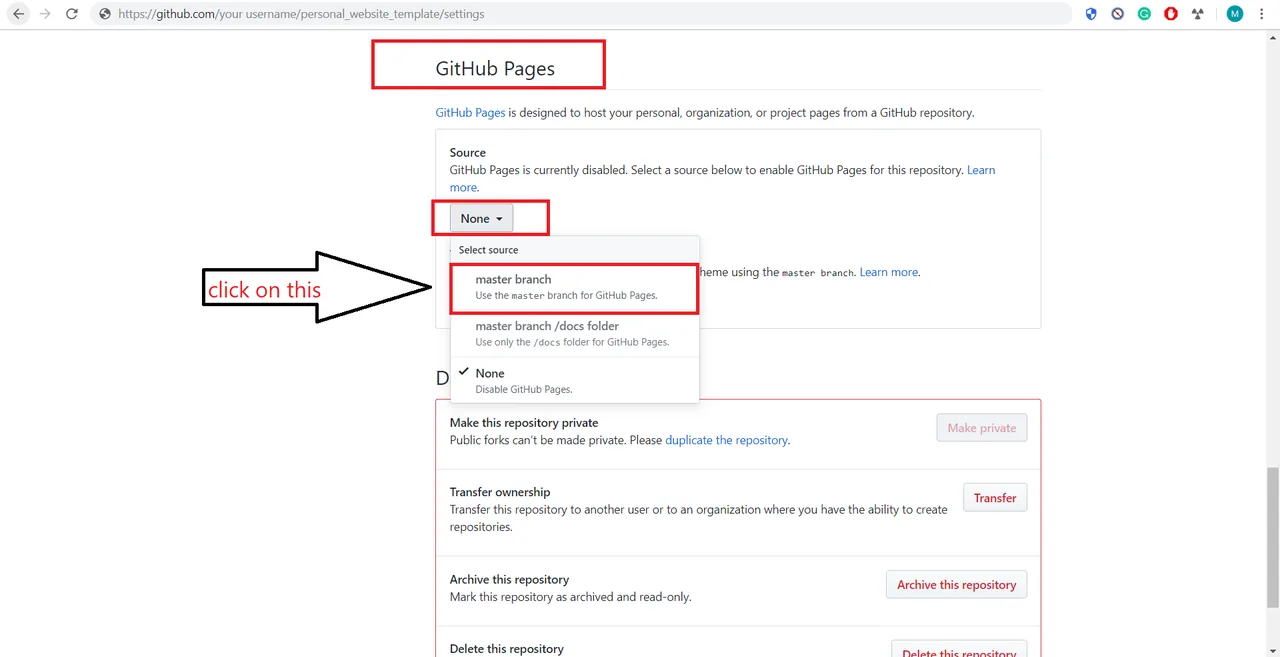
Task: Open the Chrome three-dot menu
Action: 1264,14
